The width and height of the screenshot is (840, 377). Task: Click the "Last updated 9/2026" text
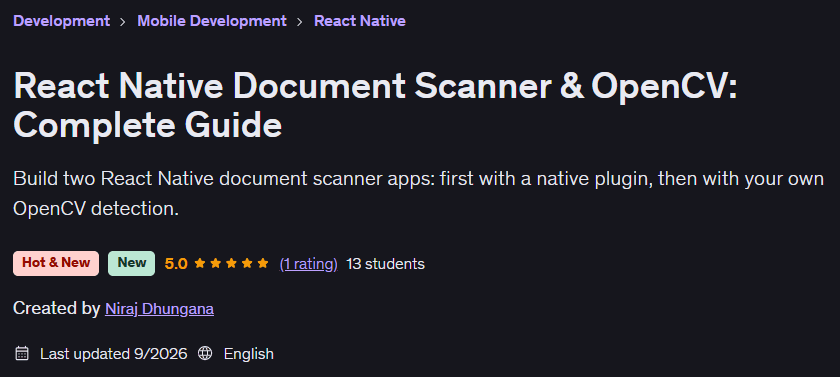[x=114, y=353]
